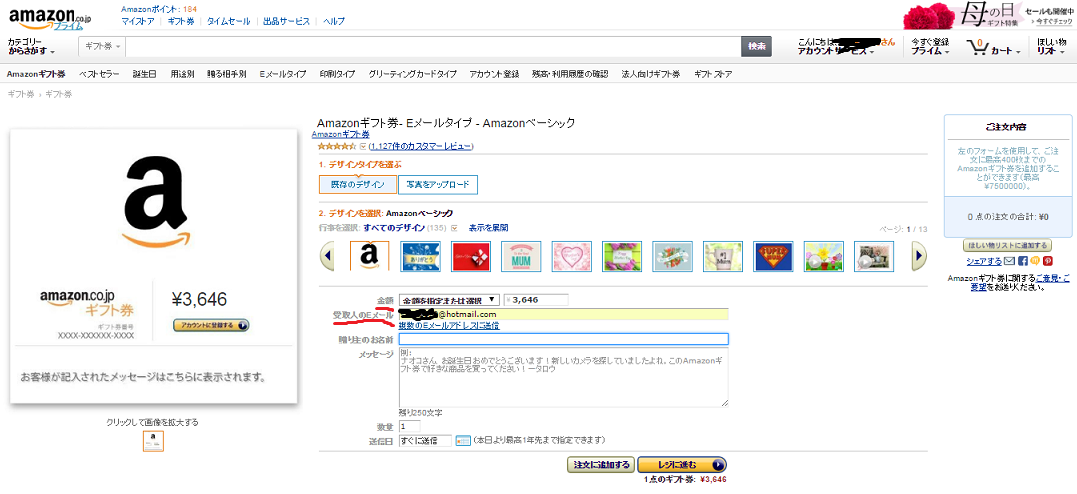Open 印刷タイプ in the gift card nav
The image size is (1077, 494).
tap(337, 74)
